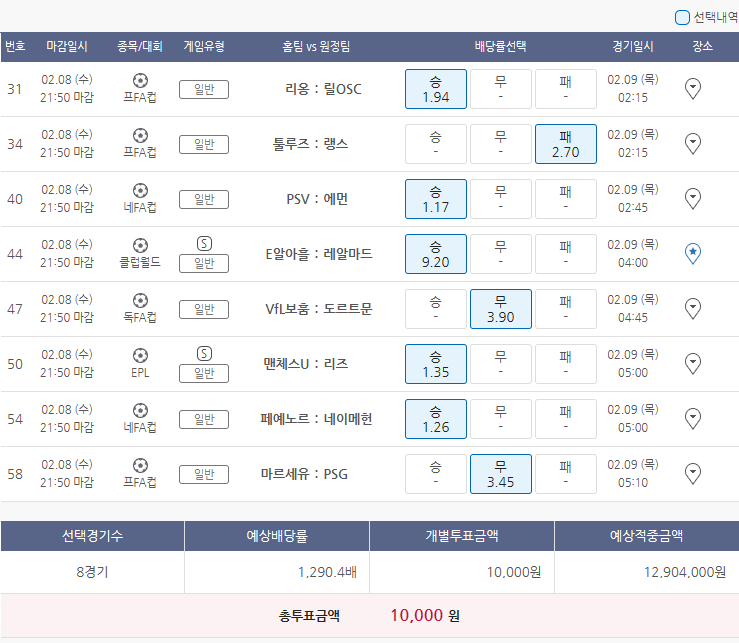Click the 10,000원 individual bet amount
Image resolution: width=739 pixels, height=643 pixels.
[514, 572]
